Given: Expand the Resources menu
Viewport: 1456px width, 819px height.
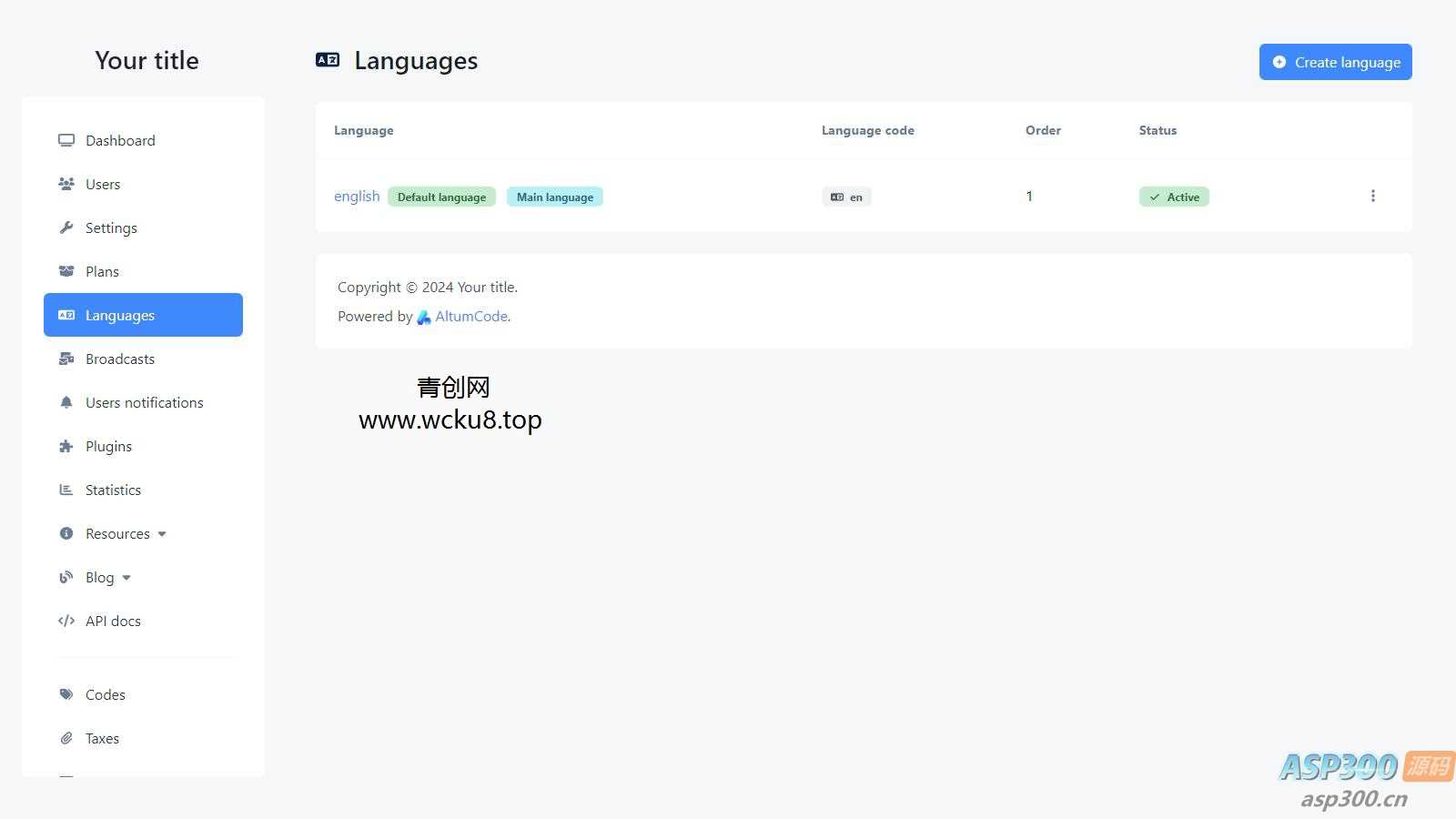Looking at the screenshot, I should [x=161, y=533].
